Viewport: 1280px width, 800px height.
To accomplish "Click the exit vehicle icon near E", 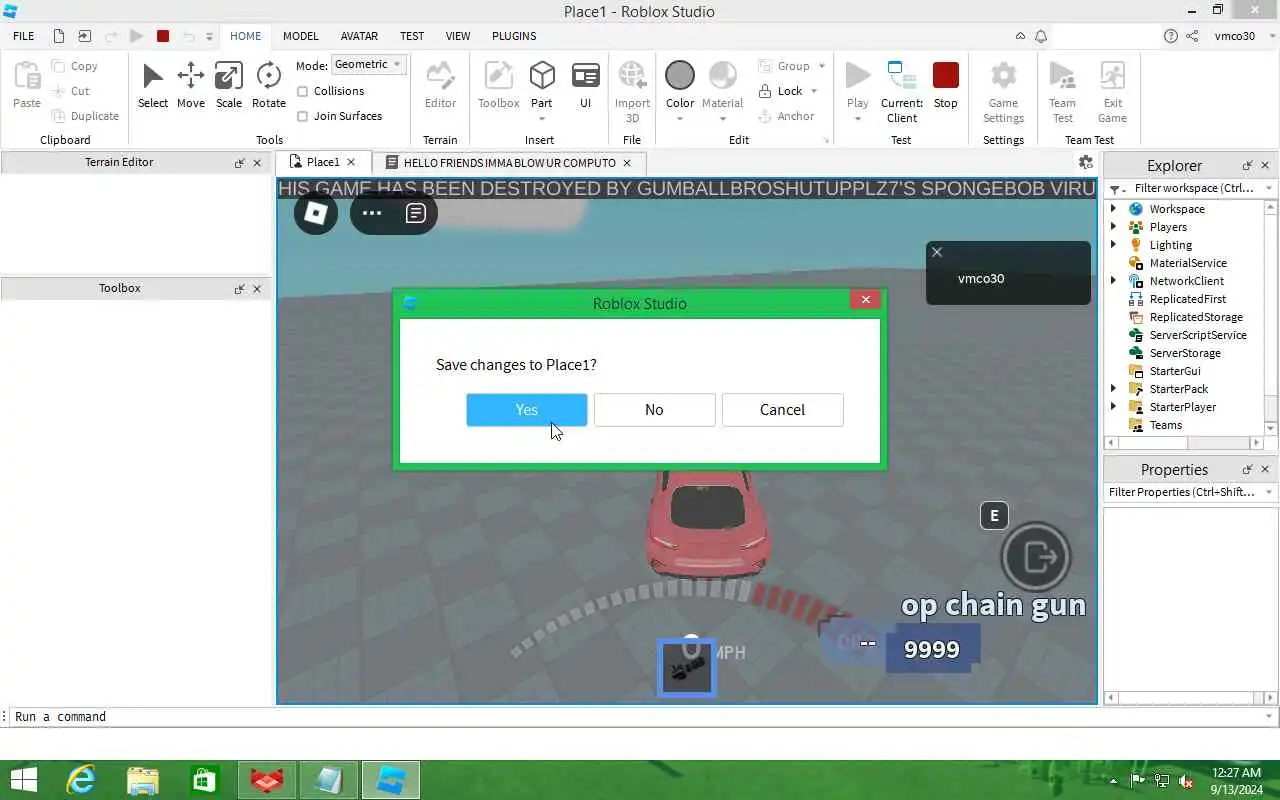I will [x=1036, y=557].
